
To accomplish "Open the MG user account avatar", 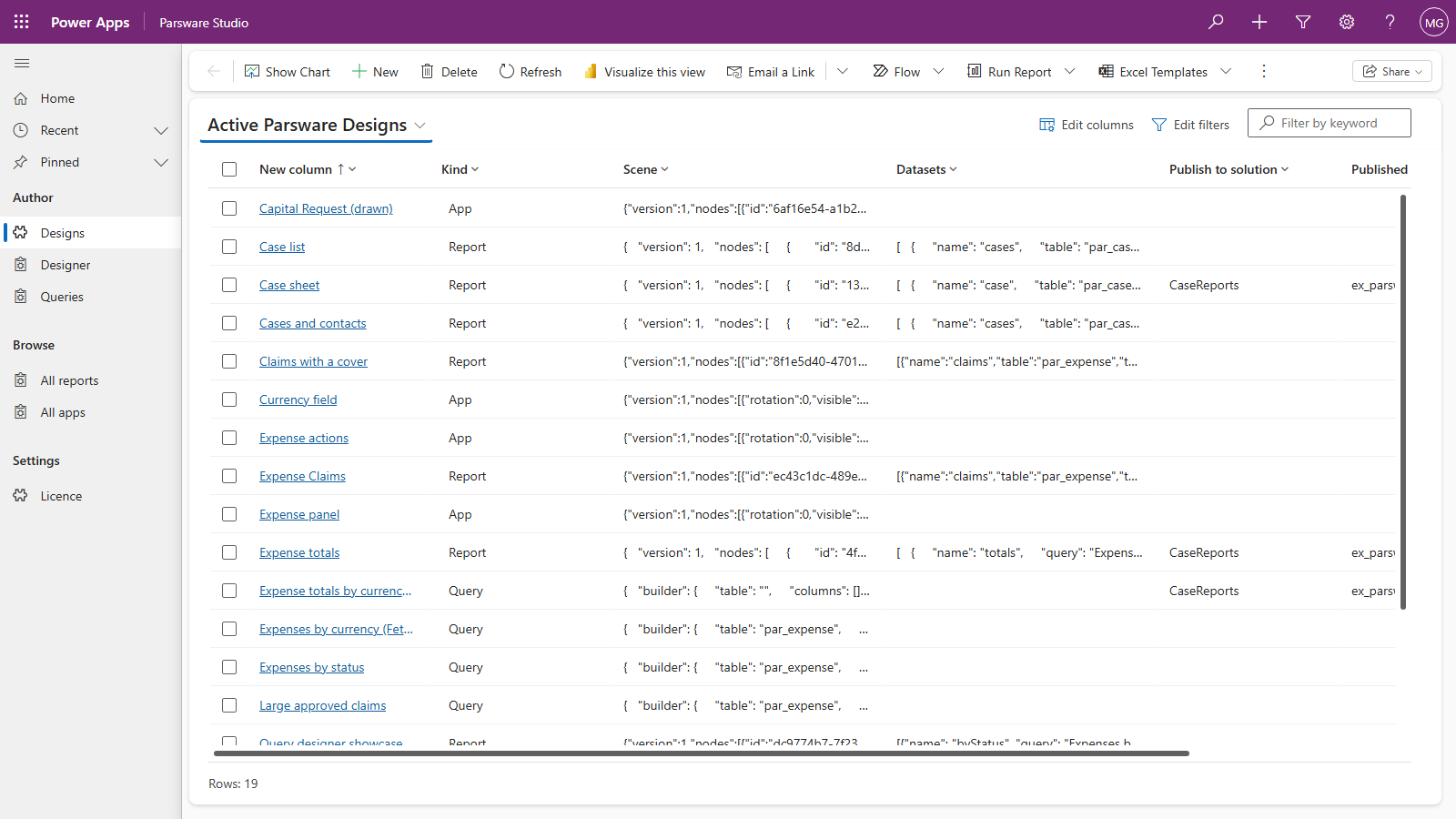I will pyautogui.click(x=1434, y=22).
